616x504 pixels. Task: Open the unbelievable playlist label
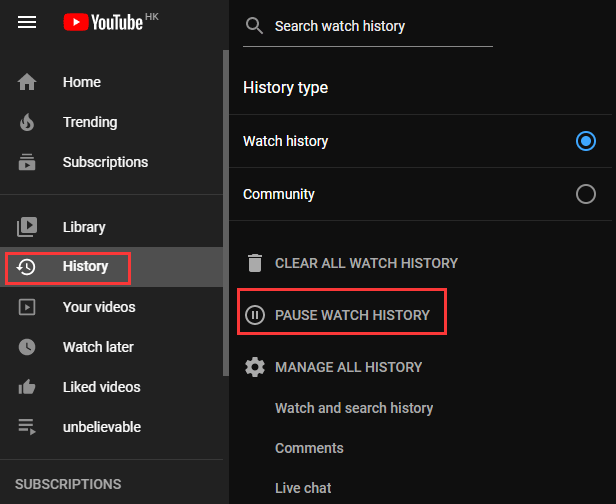(102, 427)
